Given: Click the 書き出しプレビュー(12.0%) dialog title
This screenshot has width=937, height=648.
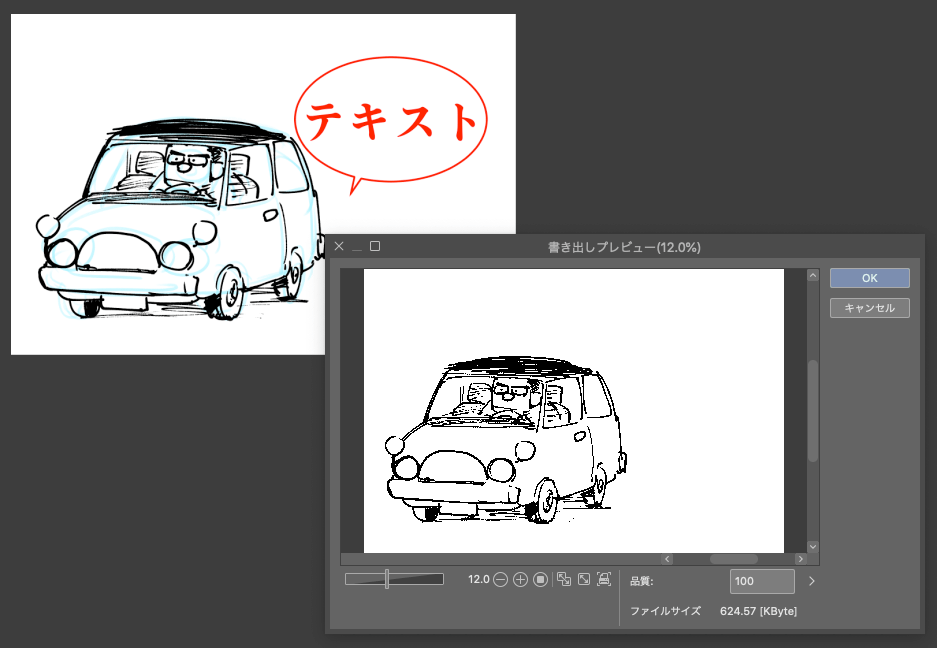Looking at the screenshot, I should coord(624,247).
